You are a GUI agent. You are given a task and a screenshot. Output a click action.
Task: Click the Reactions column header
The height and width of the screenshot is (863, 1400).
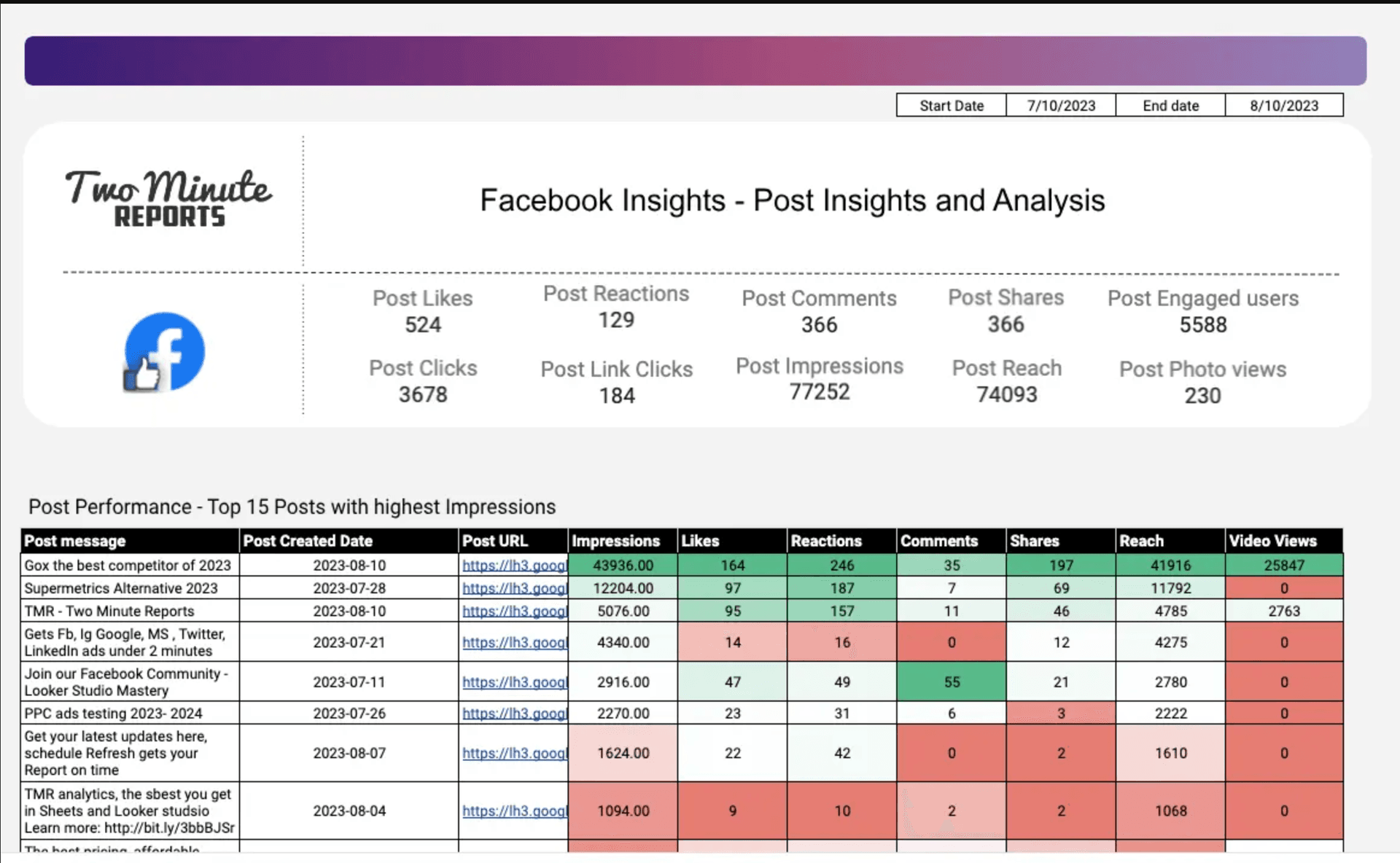842,541
